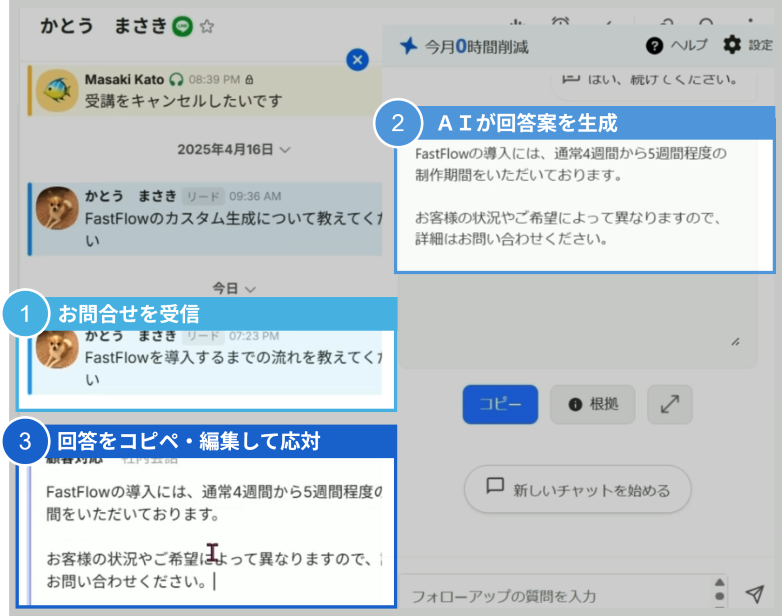Open 設定 settings gear

click(732, 45)
